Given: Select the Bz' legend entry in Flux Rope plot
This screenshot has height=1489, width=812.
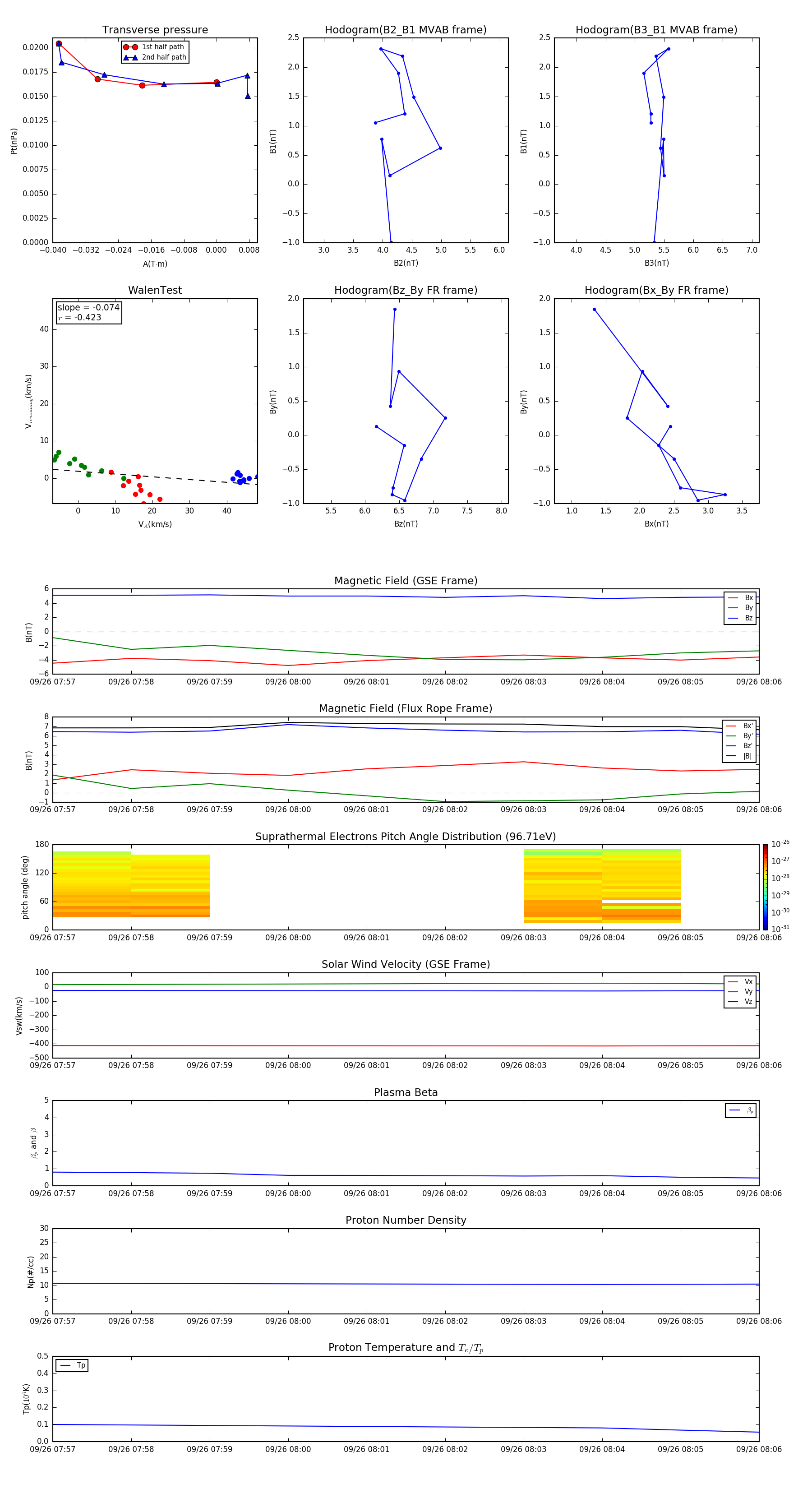Looking at the screenshot, I should pyautogui.click(x=740, y=746).
